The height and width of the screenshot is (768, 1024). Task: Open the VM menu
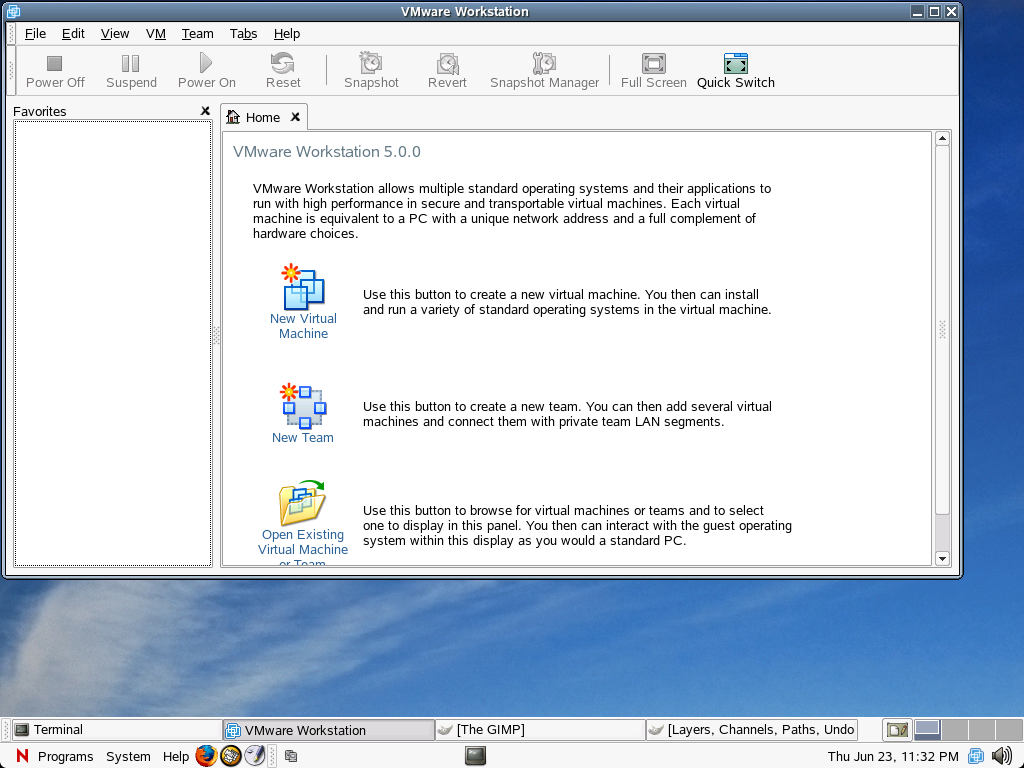(x=155, y=33)
